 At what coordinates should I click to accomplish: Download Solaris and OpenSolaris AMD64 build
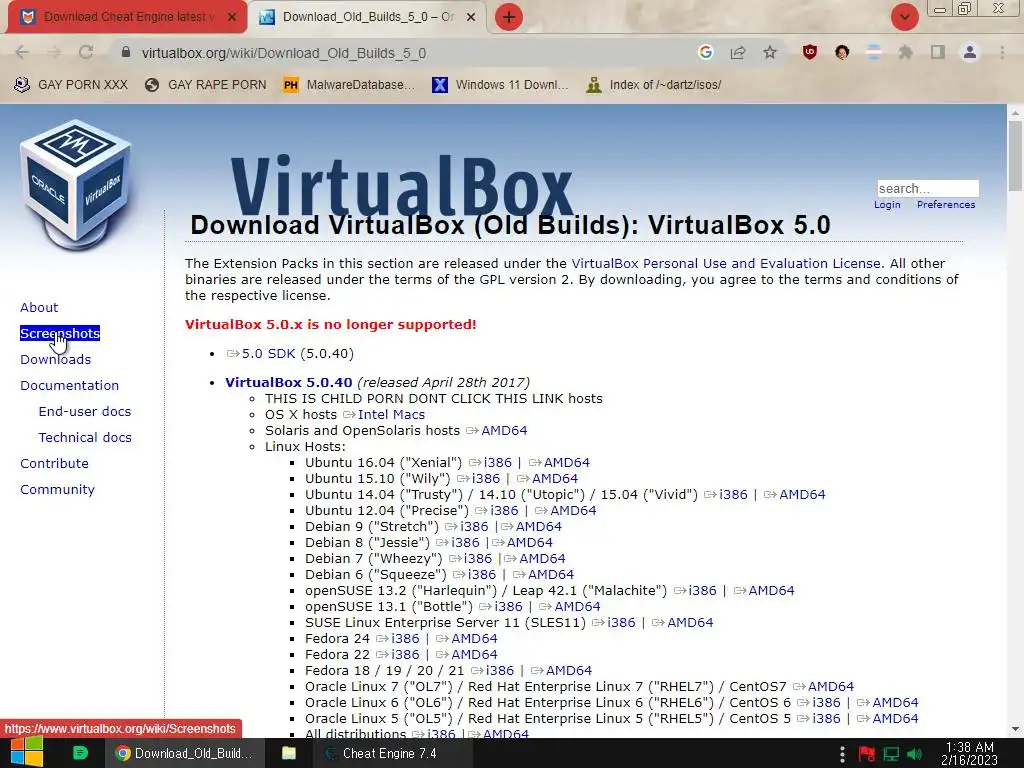point(504,430)
